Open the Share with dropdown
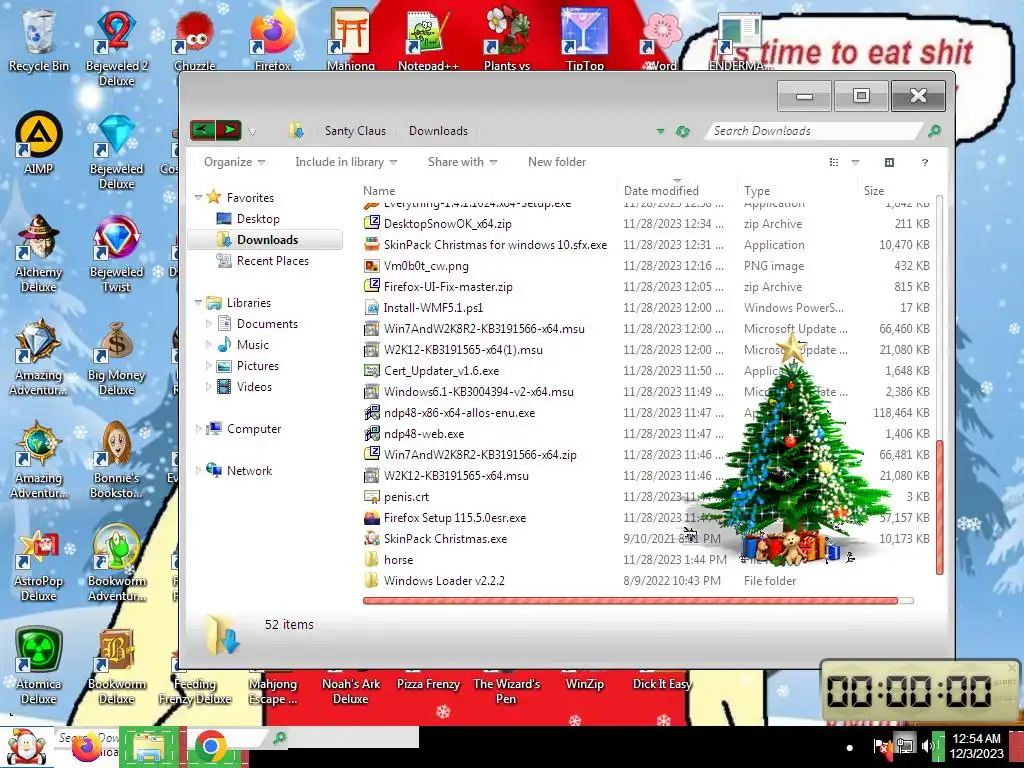This screenshot has width=1024, height=768. point(462,162)
